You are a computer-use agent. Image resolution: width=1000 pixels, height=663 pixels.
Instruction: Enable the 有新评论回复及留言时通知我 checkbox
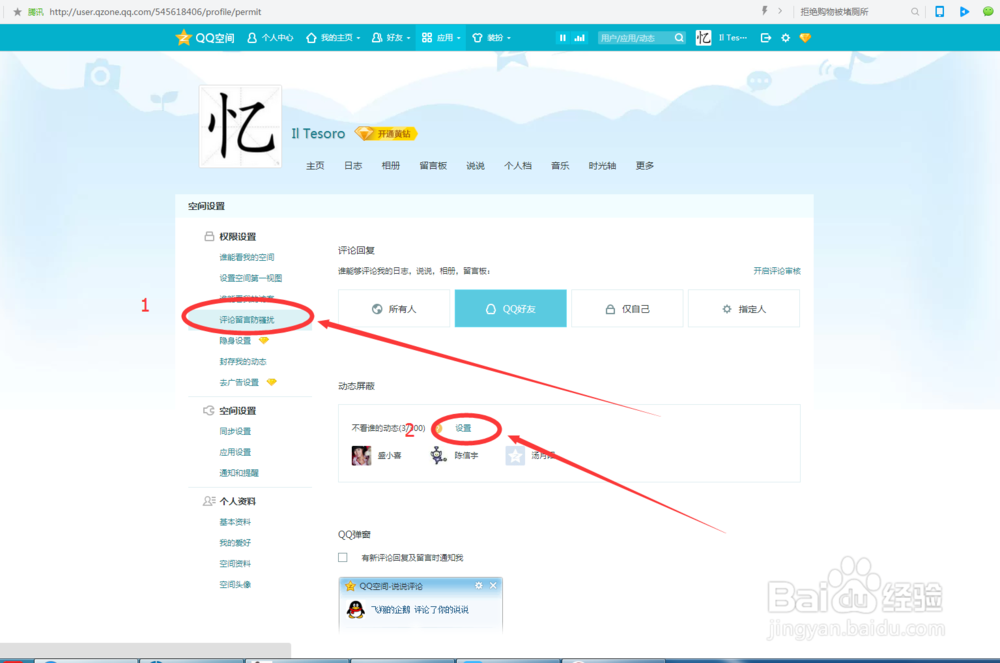click(343, 557)
